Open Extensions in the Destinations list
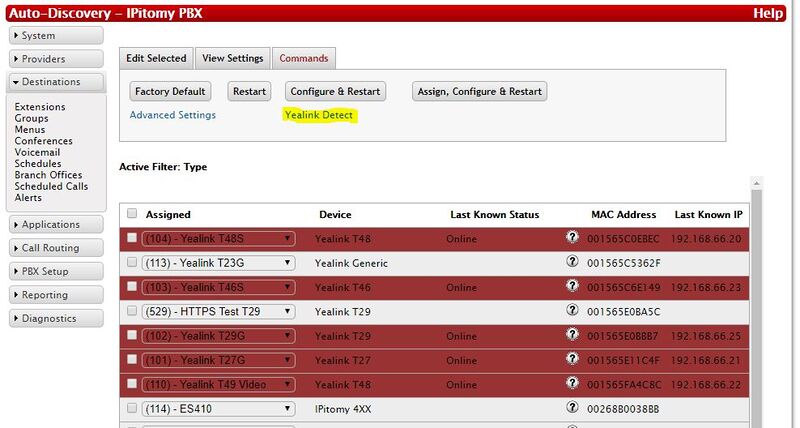The width and height of the screenshot is (800, 428). [x=40, y=107]
